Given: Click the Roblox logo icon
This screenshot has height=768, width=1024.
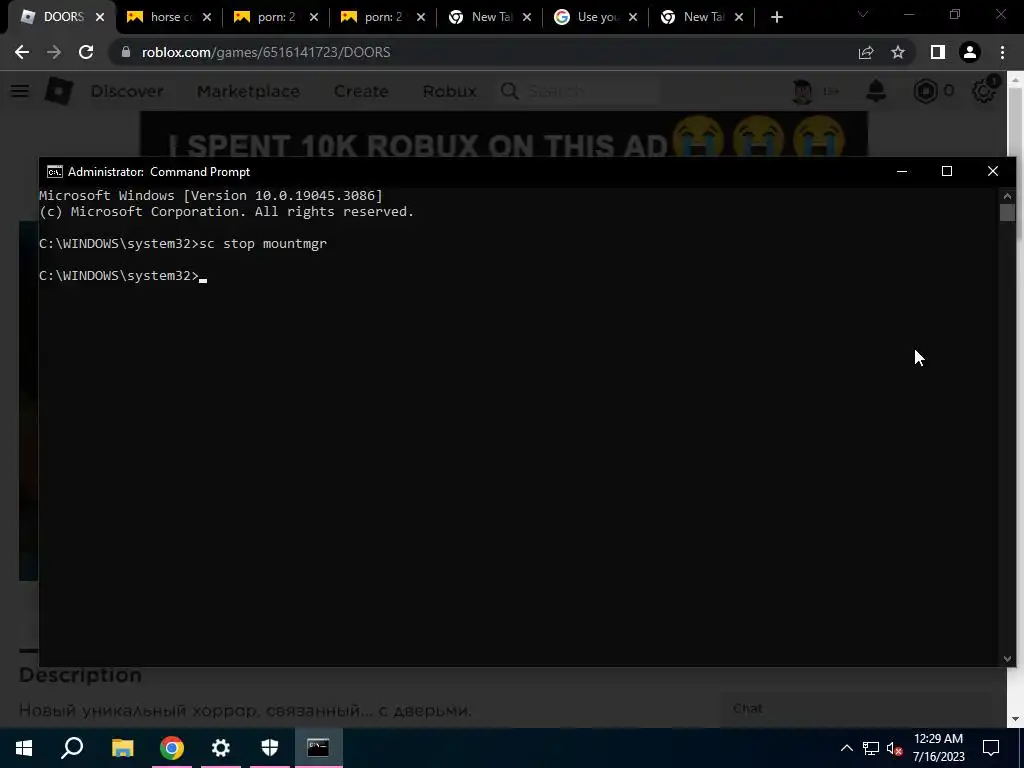Looking at the screenshot, I should tap(58, 91).
